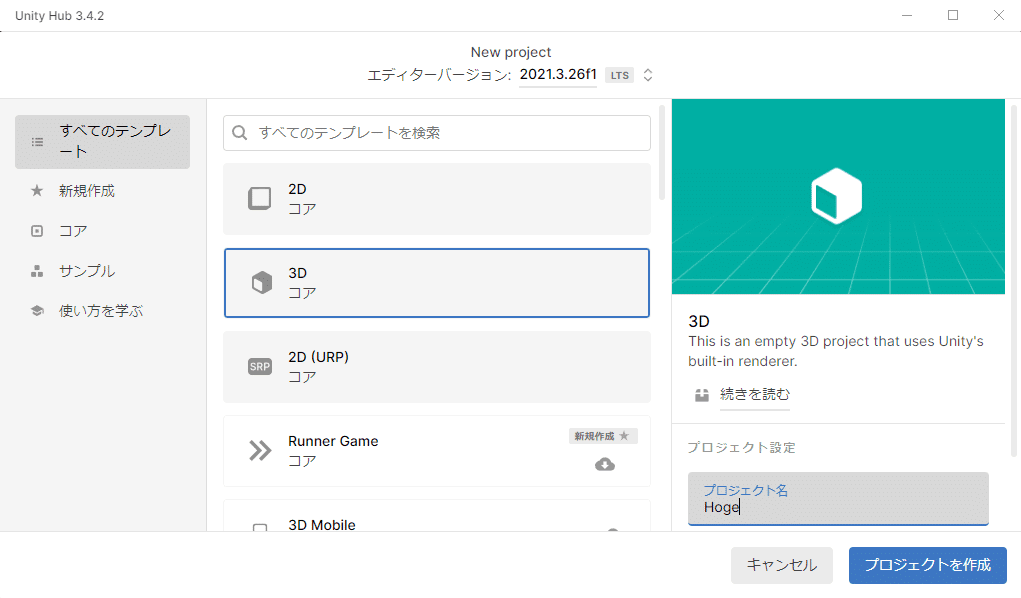Click the プロジェクト設定 heading

742,448
